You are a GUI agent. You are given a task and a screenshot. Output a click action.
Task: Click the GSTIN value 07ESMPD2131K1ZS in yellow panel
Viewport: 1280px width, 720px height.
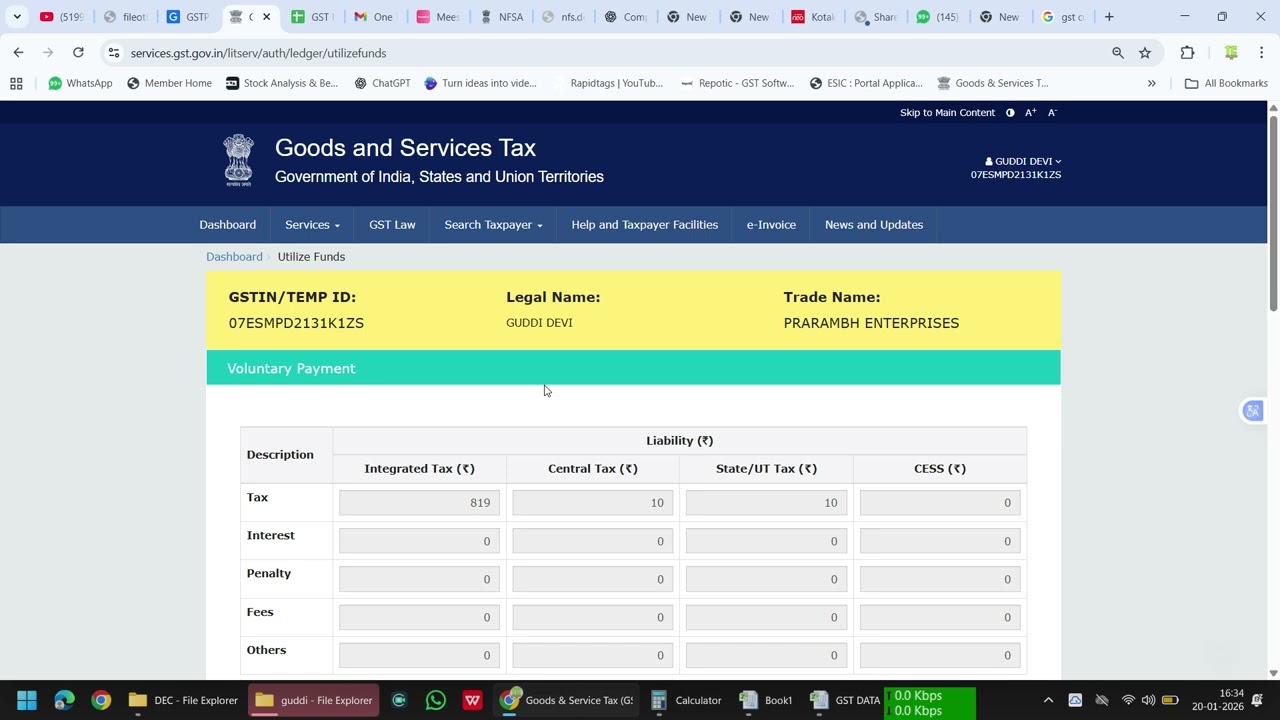[296, 323]
